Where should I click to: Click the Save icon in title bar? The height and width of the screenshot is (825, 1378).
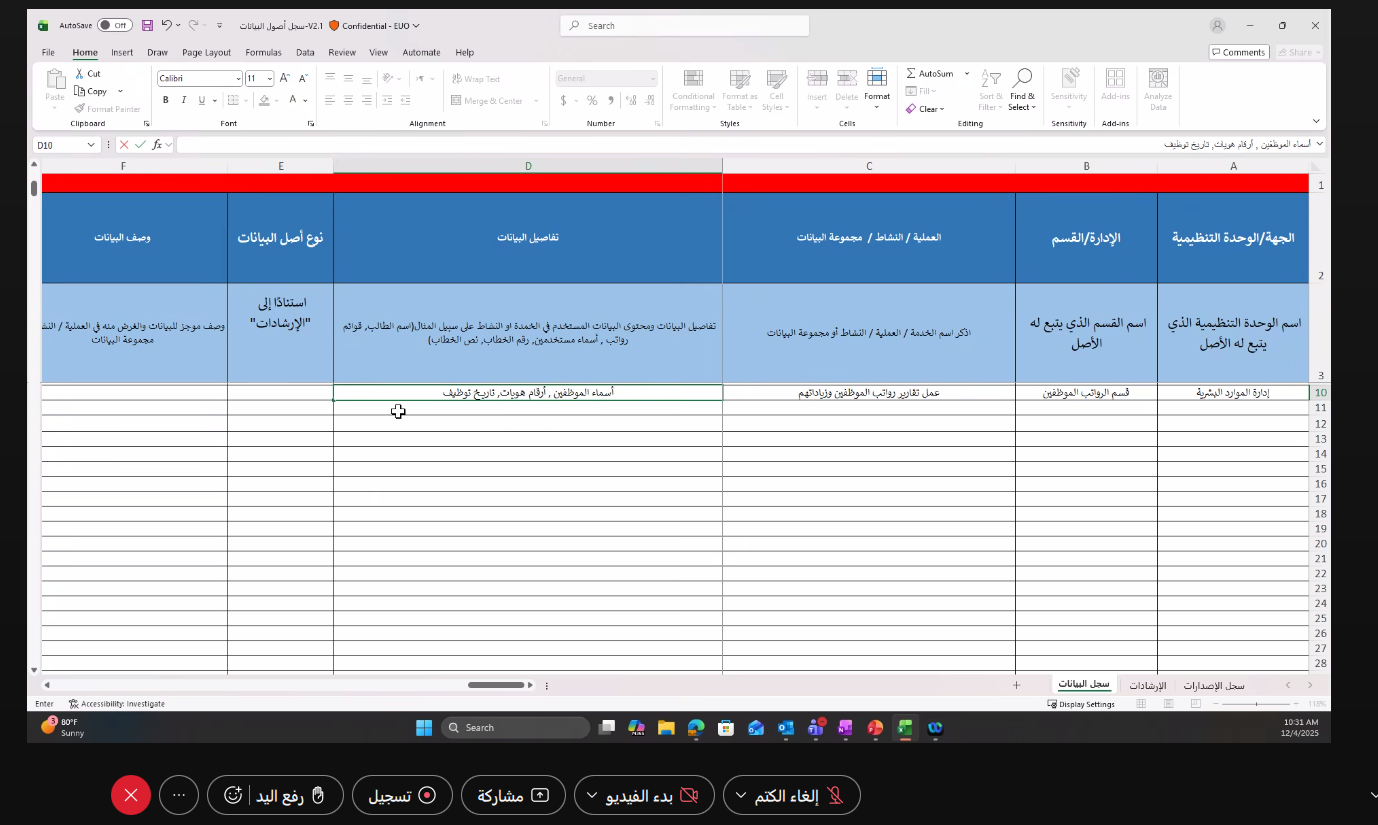pyautogui.click(x=147, y=25)
